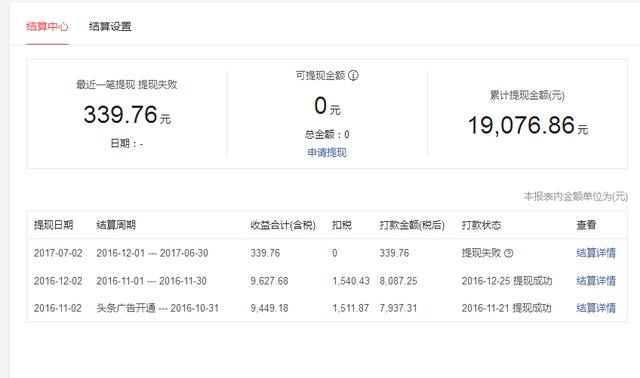This screenshot has width=640, height=378.
Task: Click the payout amount 8,087.25
Action: pos(398,281)
